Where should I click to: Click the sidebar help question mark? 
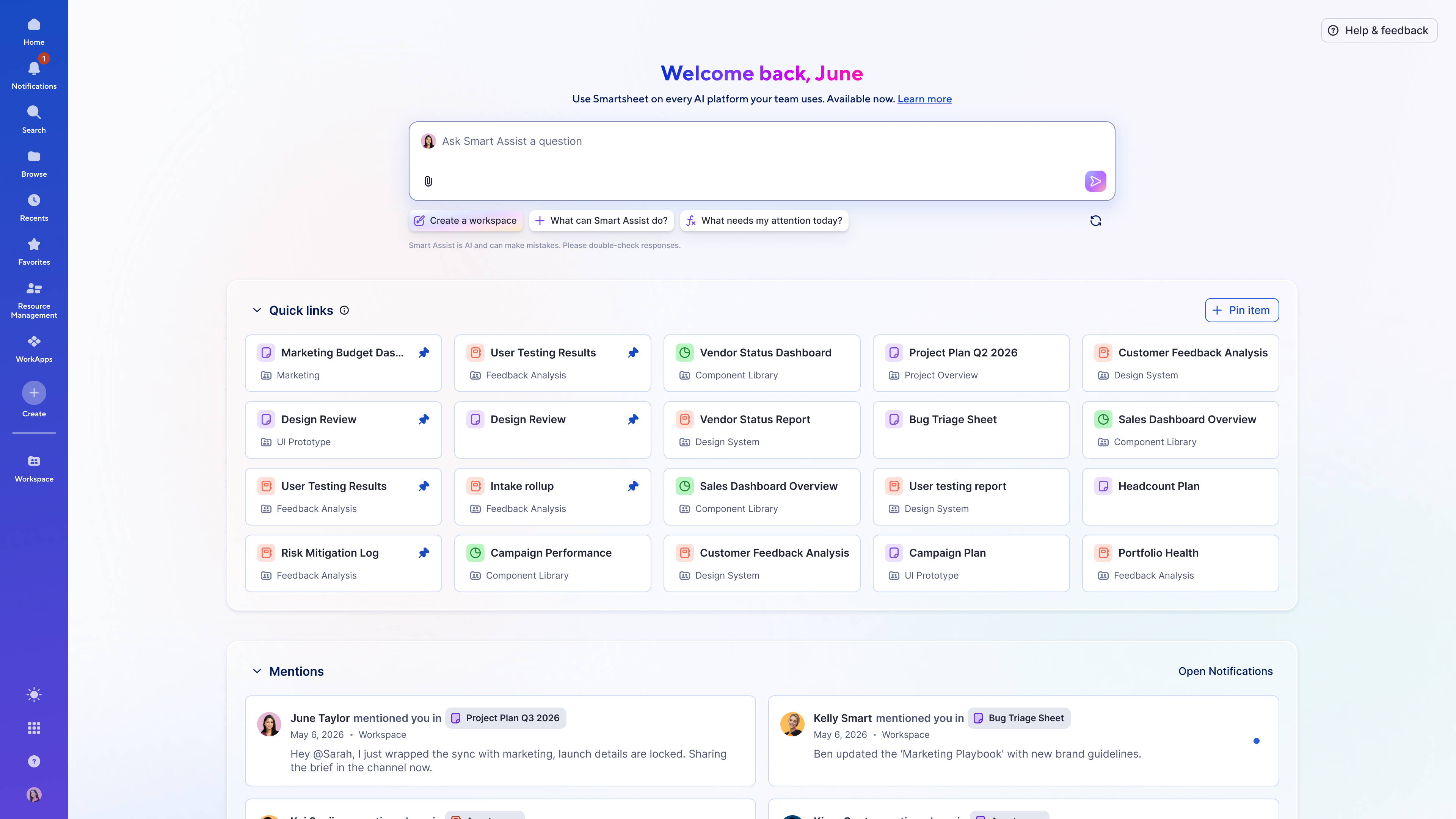coord(34,761)
